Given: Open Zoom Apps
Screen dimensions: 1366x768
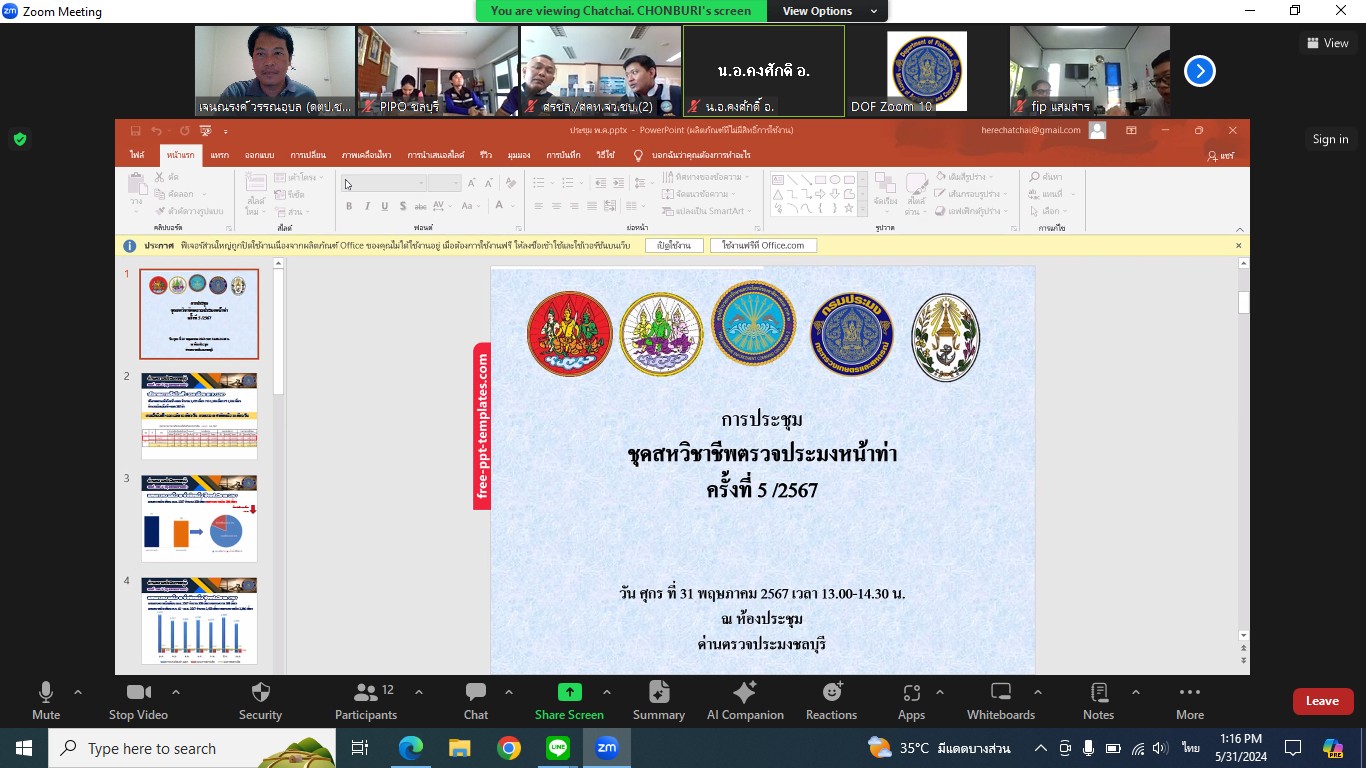Looking at the screenshot, I should [x=911, y=700].
